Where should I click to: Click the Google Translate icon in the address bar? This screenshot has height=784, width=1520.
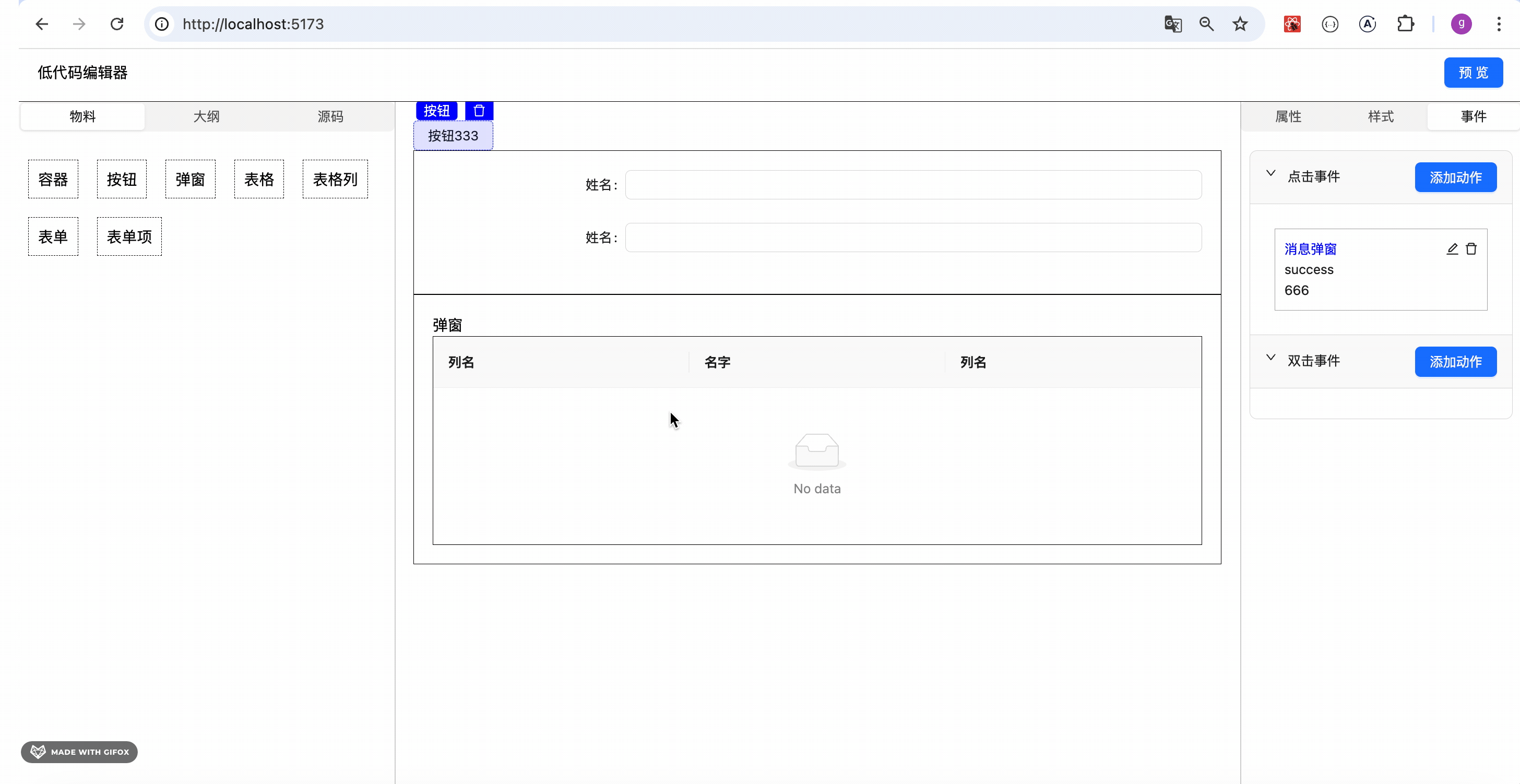(x=1172, y=24)
